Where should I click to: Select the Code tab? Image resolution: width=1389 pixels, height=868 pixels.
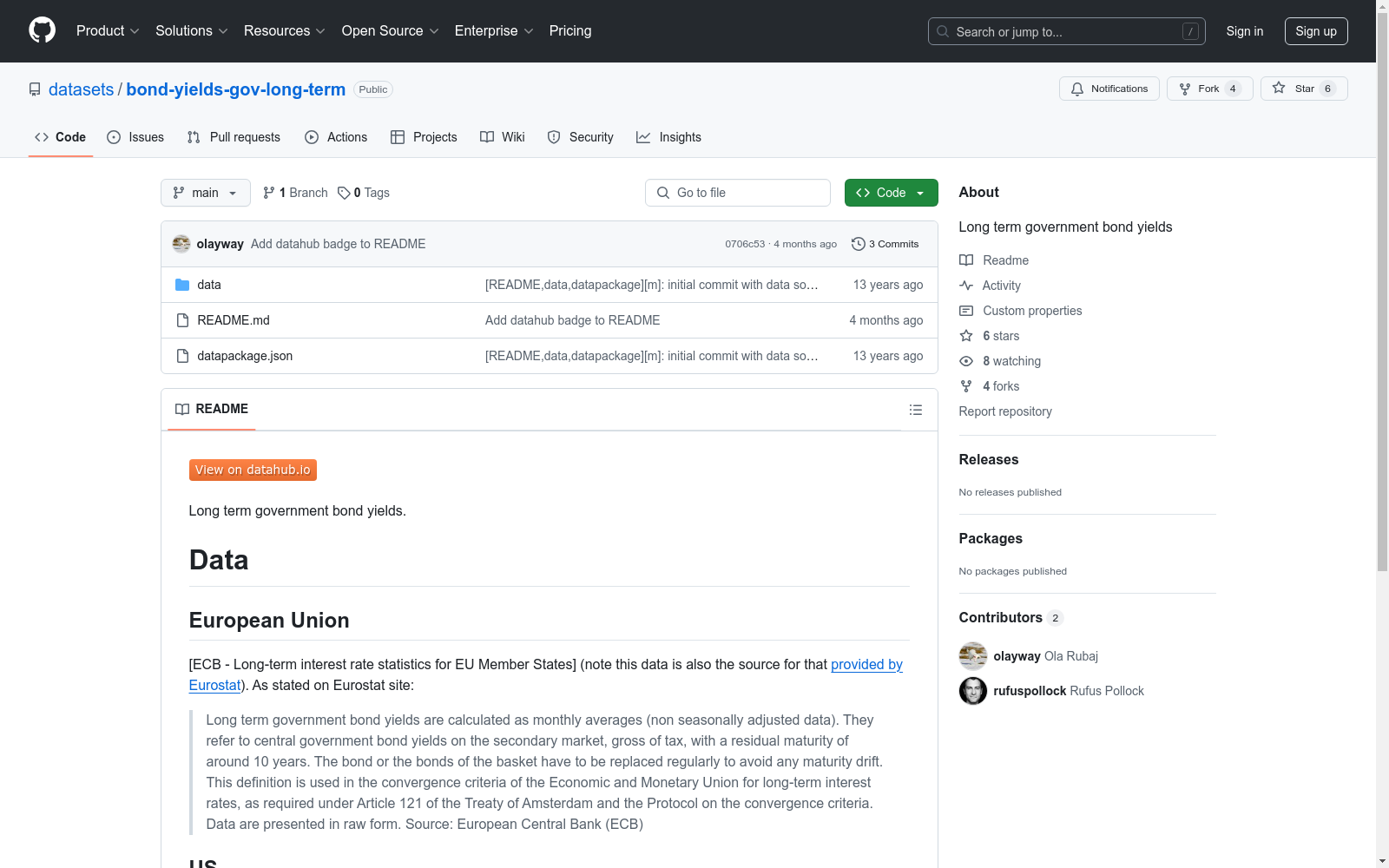pos(61,137)
